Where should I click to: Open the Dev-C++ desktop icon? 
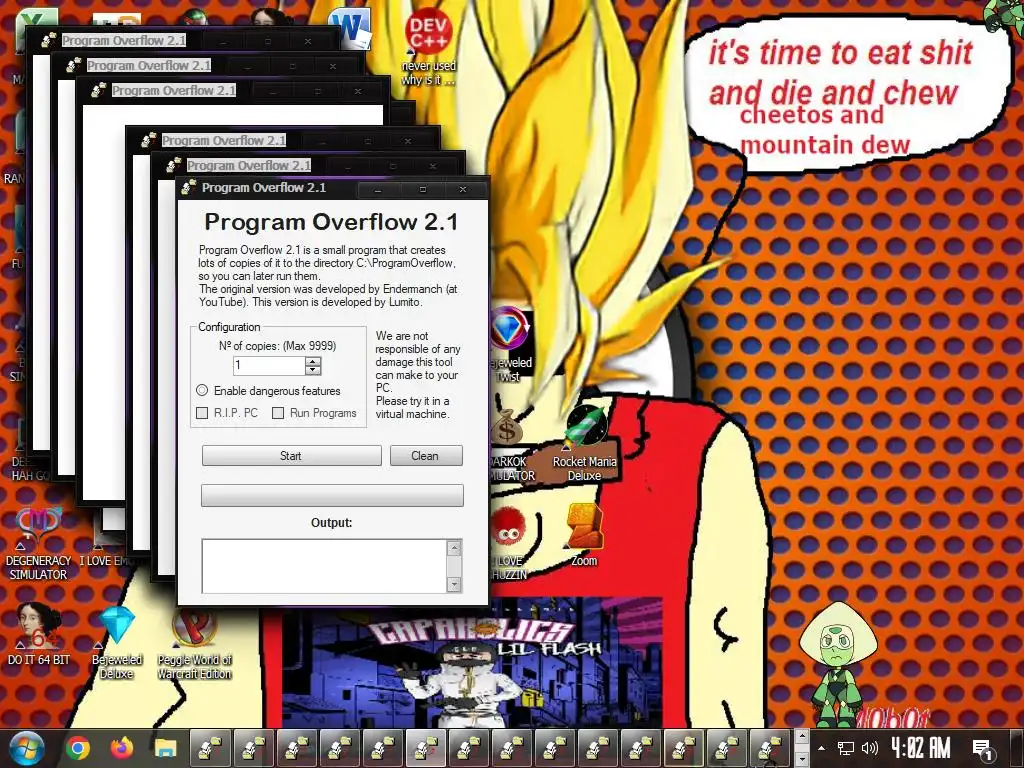tap(428, 47)
